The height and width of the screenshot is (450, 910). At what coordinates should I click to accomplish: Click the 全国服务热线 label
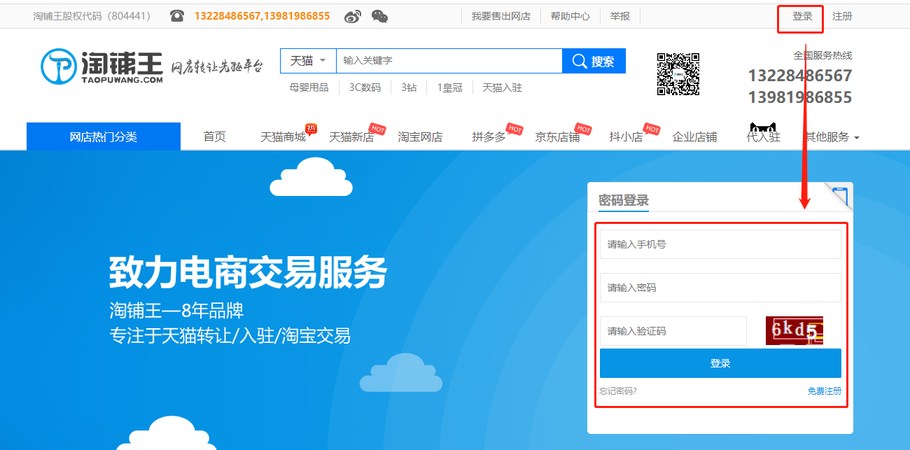823,56
